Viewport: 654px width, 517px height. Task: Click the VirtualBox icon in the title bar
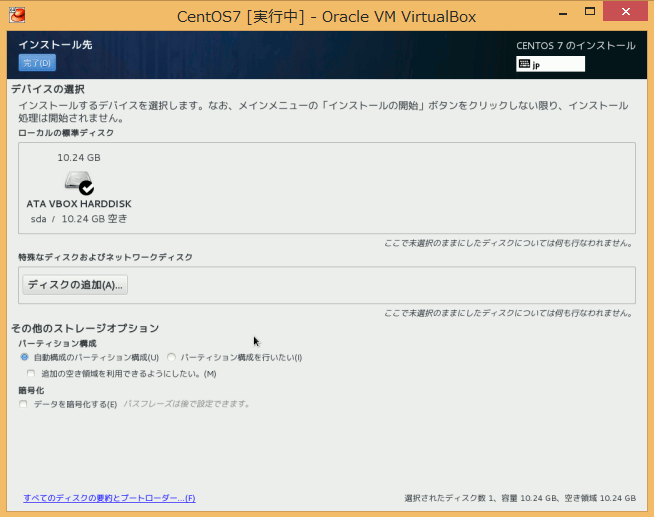(x=18, y=15)
